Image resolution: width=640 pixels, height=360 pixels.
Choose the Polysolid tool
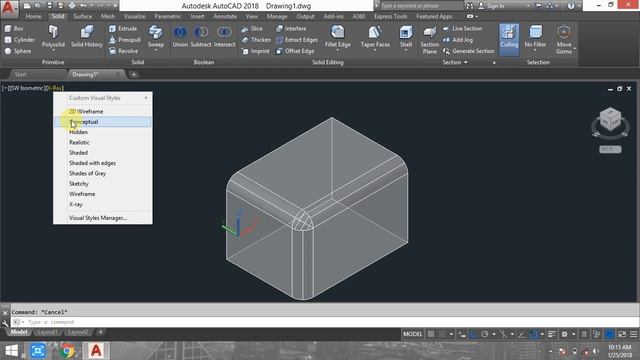click(53, 37)
